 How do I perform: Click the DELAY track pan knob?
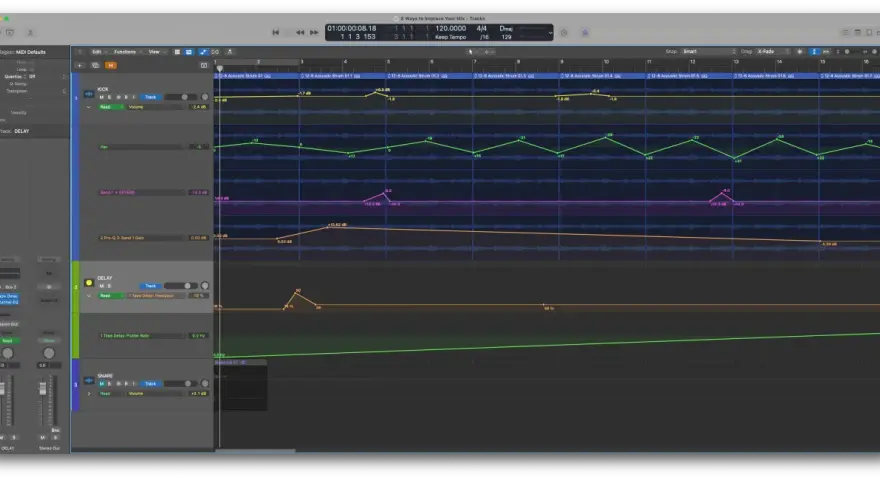(x=205, y=286)
